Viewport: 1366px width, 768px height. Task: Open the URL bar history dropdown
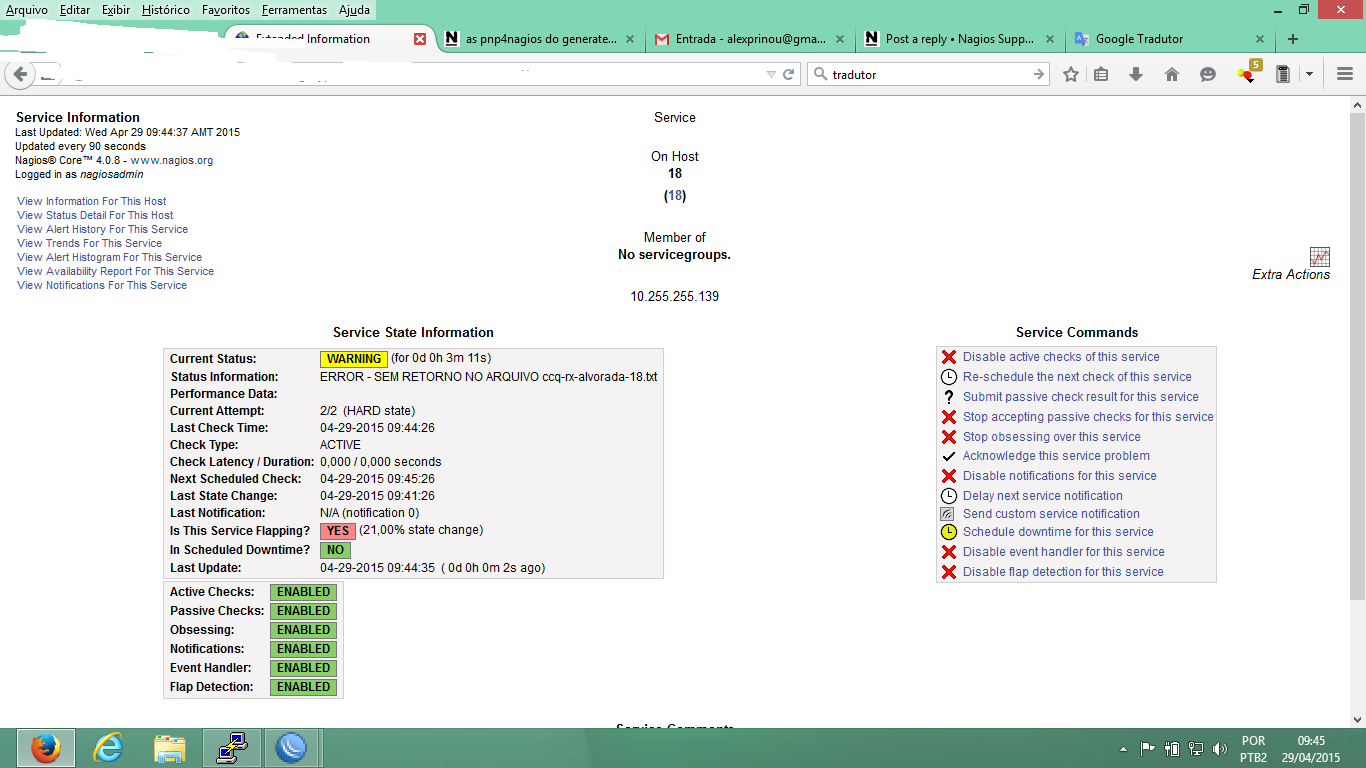click(x=771, y=74)
